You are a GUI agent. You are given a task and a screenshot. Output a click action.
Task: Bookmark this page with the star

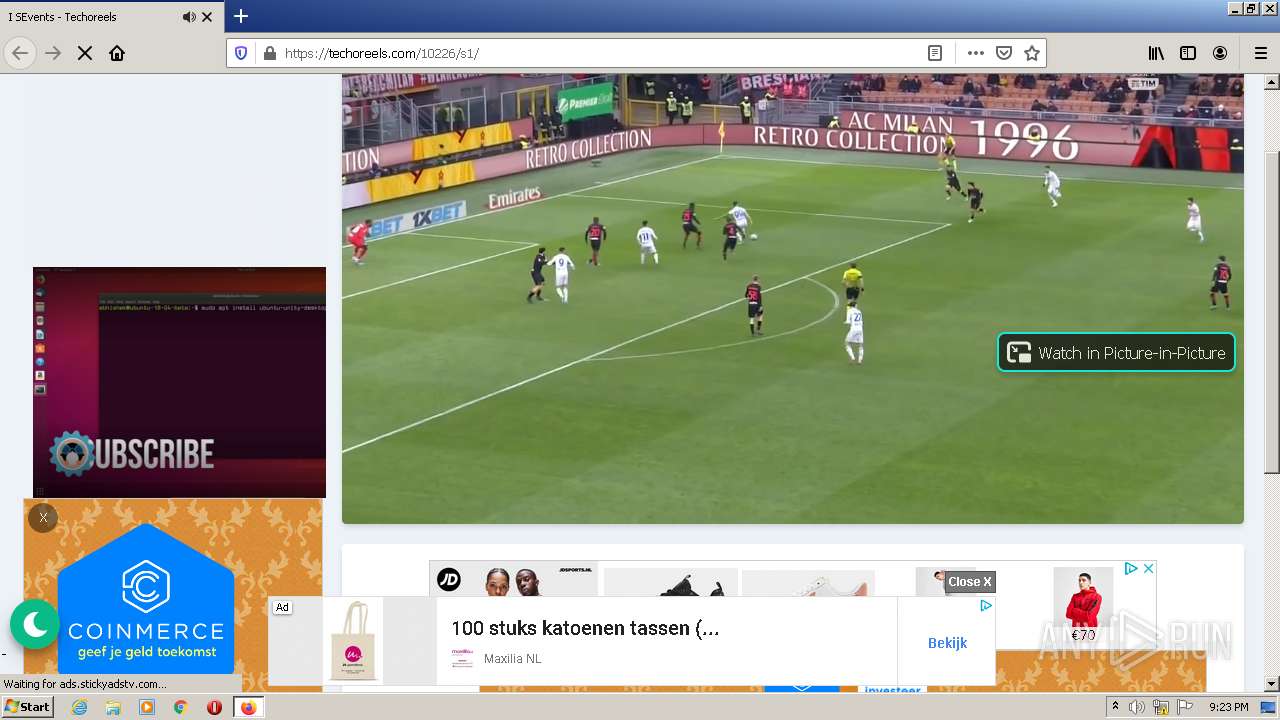pyautogui.click(x=1032, y=53)
